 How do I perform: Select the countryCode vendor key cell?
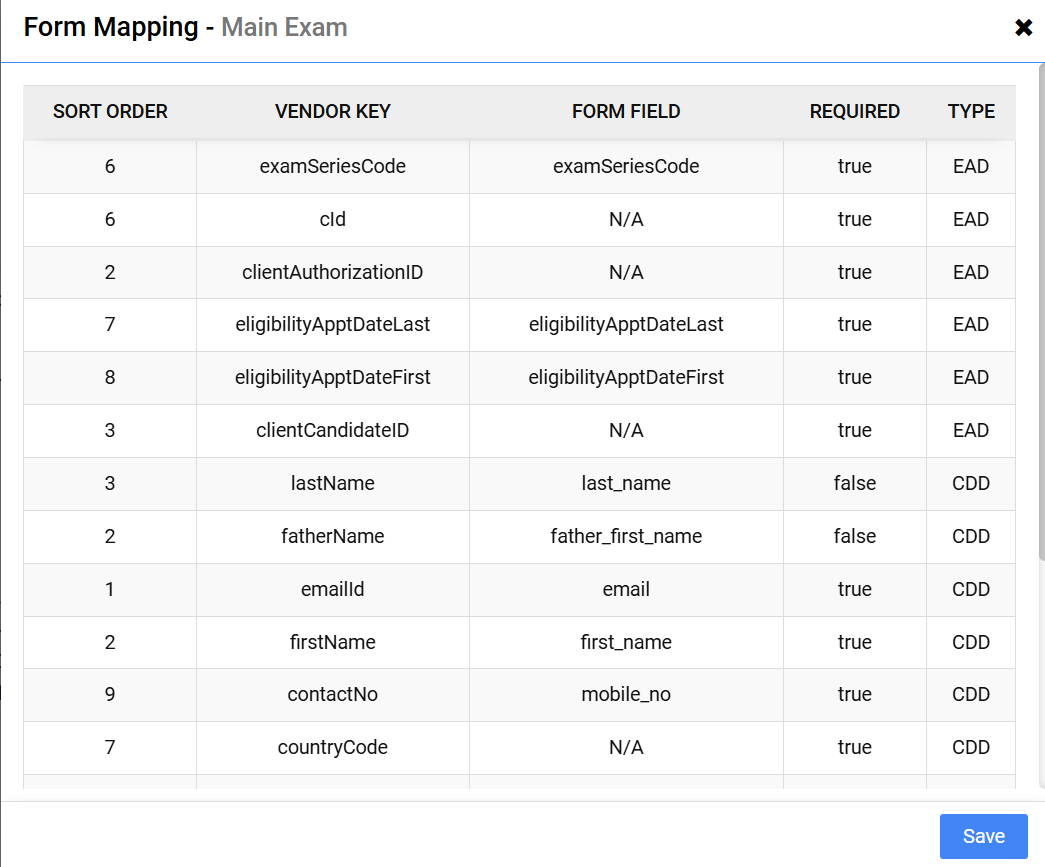pos(332,747)
